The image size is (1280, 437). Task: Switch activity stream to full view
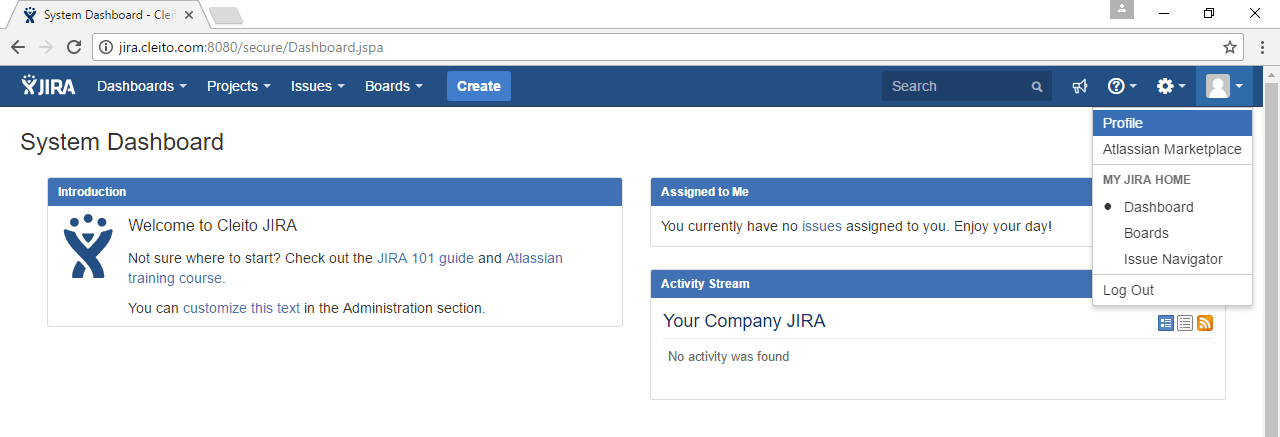(x=1166, y=323)
